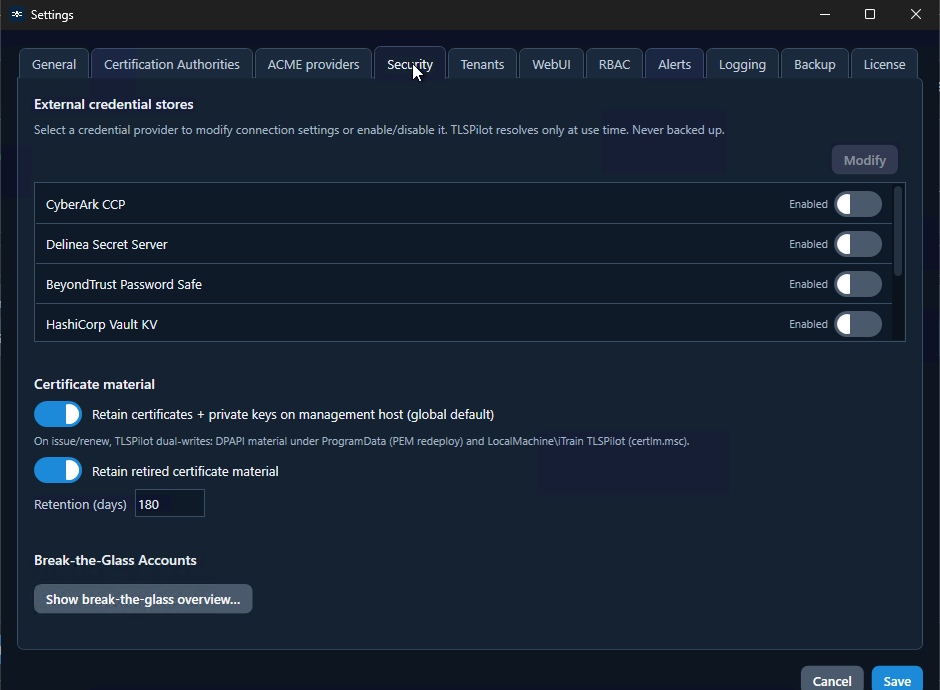Maximize the Settings window
940x690 pixels.
coord(870,14)
